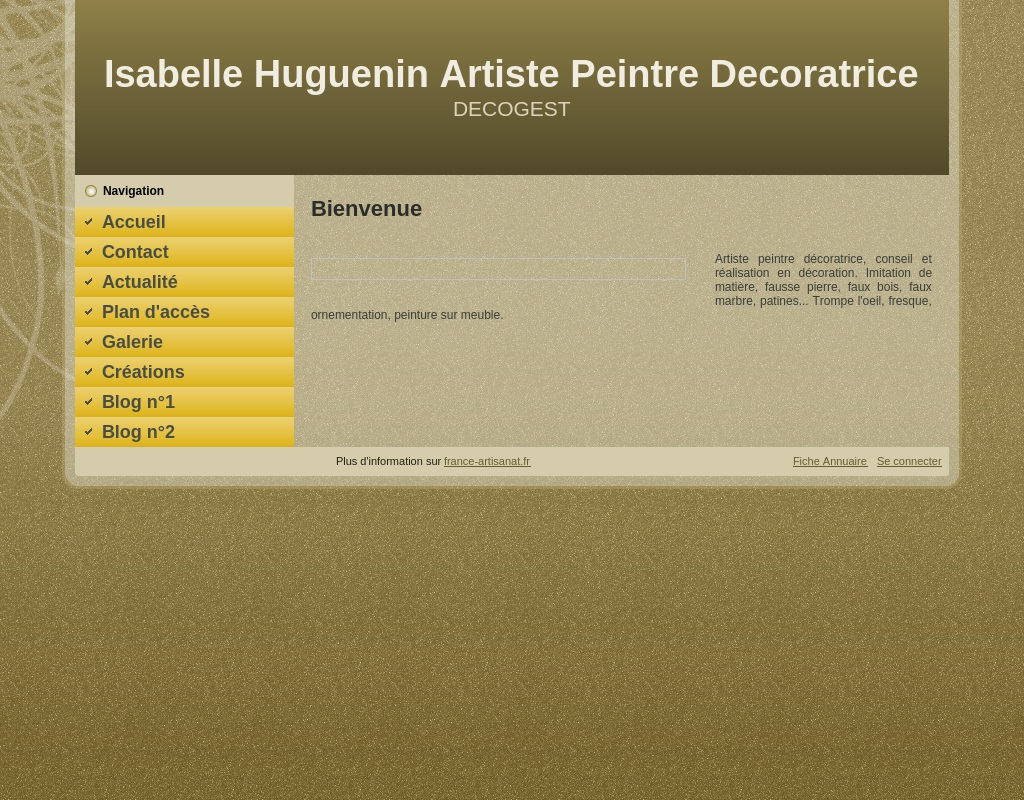This screenshot has height=800, width=1024.
Task: Click the checkmark icon beside Créations
Action: [89, 372]
